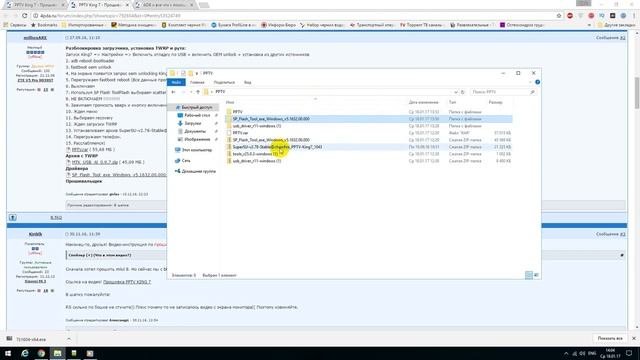Select the PPTV.rar file

coord(369,133)
